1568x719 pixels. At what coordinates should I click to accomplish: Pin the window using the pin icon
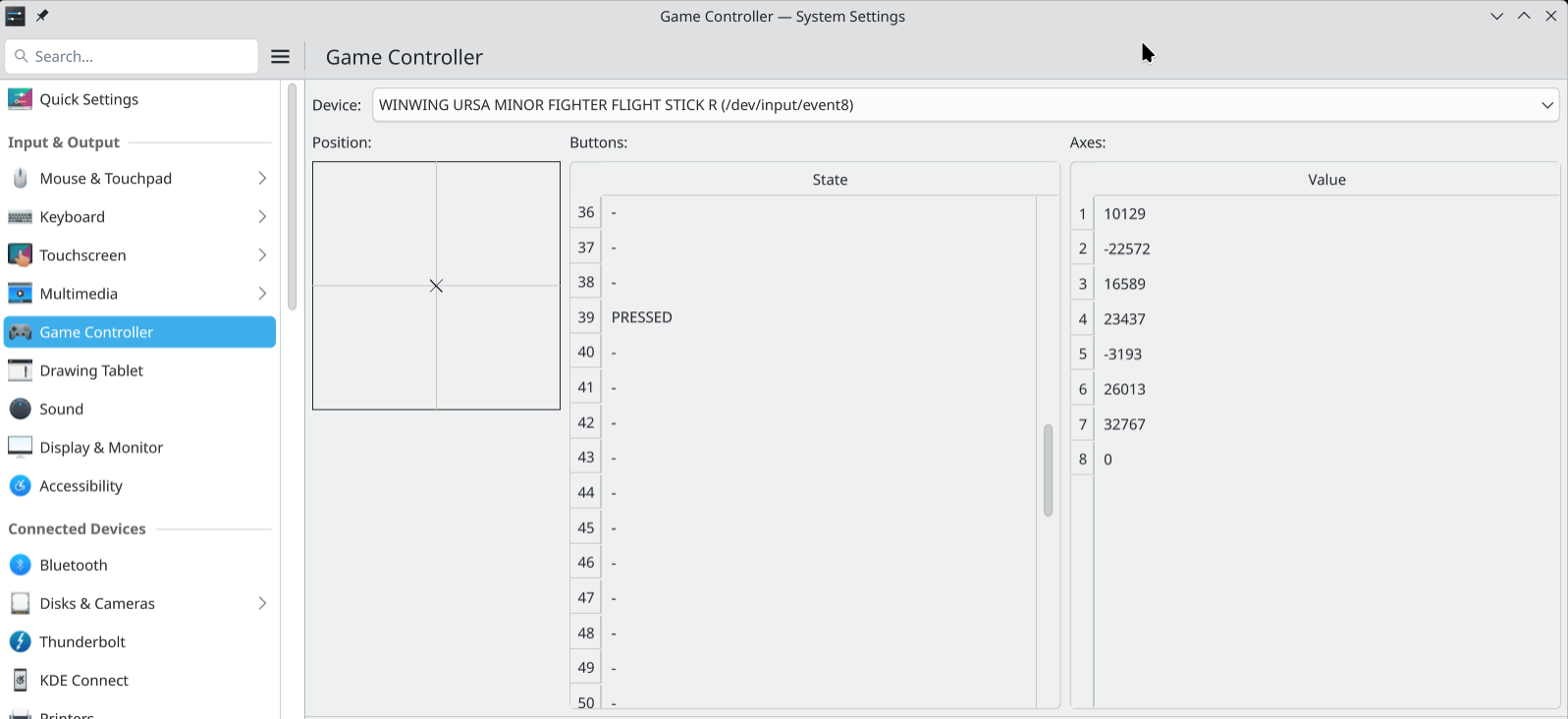tap(42, 16)
